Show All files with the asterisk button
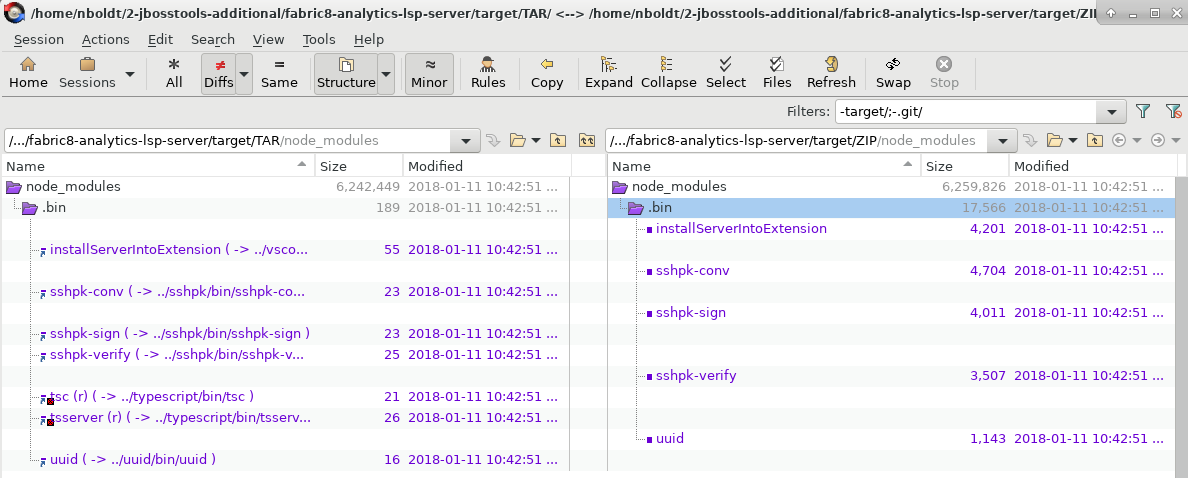 pyautogui.click(x=174, y=73)
